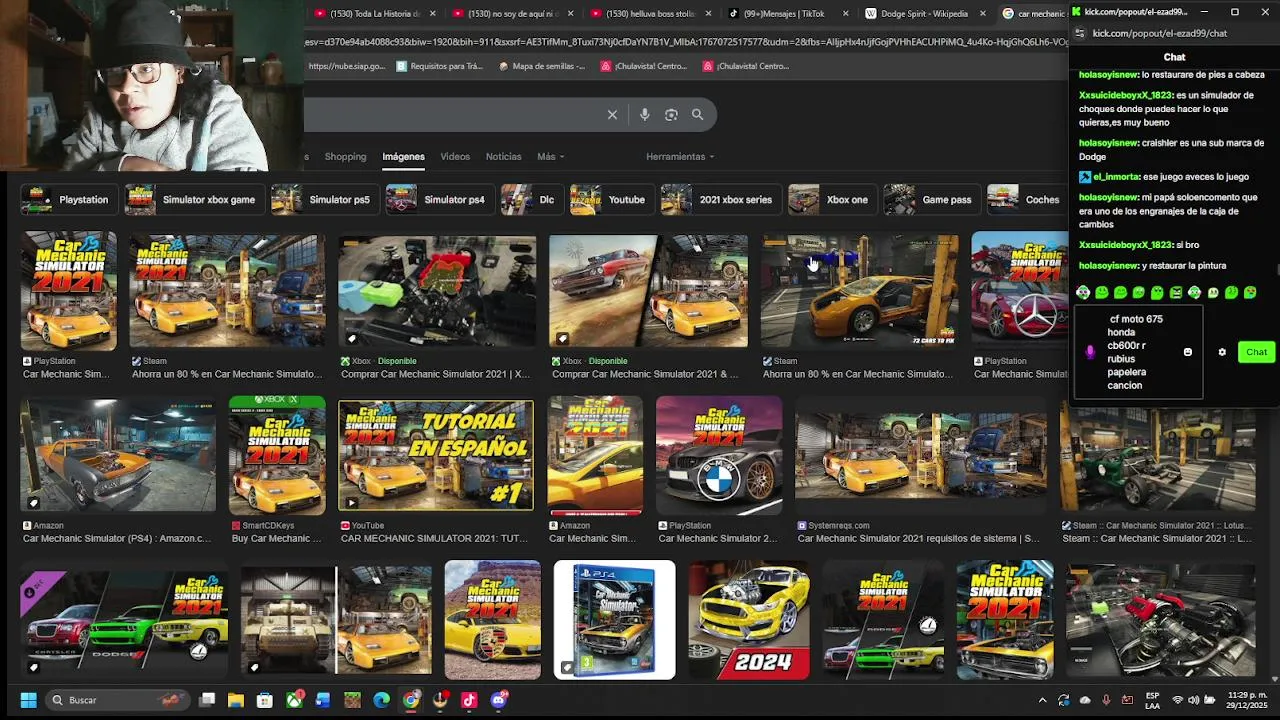This screenshot has height=720, width=1280.
Task: Open Mapa de semillas bookmark
Action: pos(542,66)
